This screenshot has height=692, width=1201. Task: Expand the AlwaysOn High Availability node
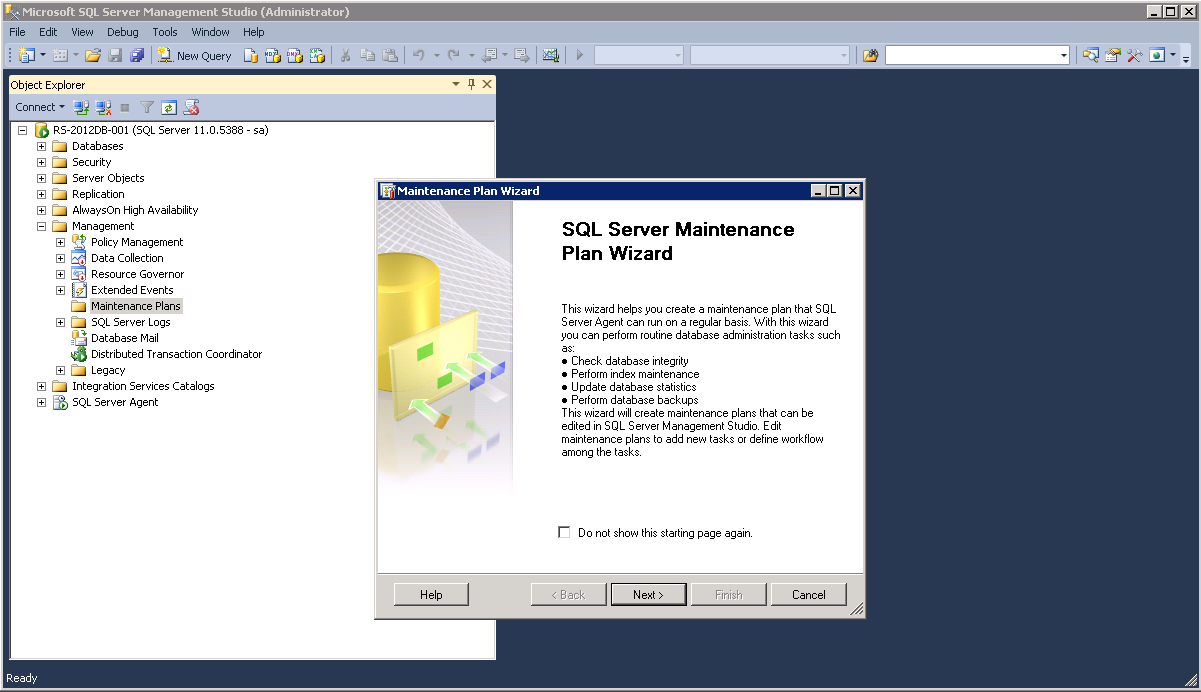(42, 210)
